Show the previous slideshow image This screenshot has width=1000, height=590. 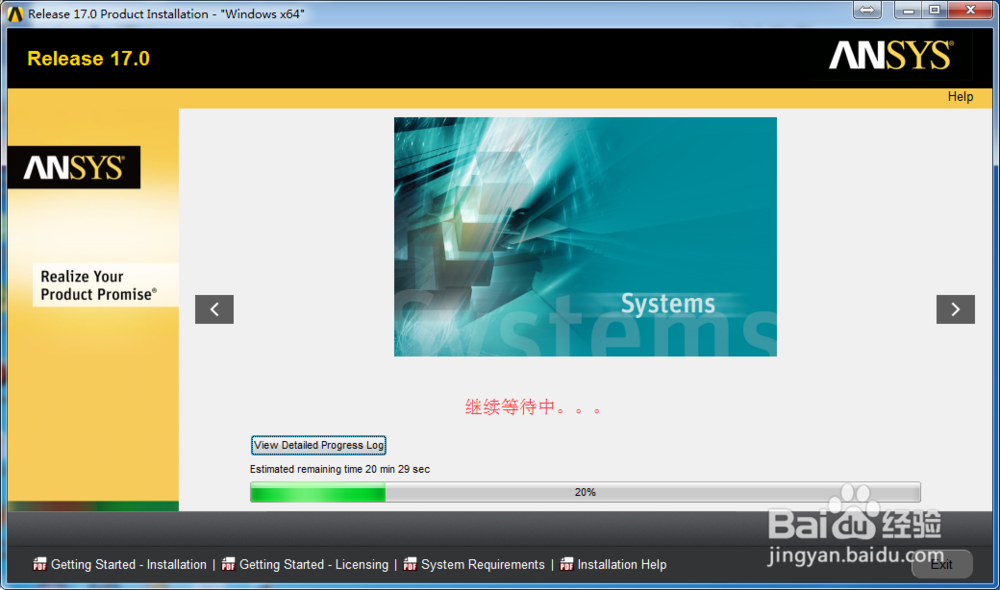tap(214, 309)
